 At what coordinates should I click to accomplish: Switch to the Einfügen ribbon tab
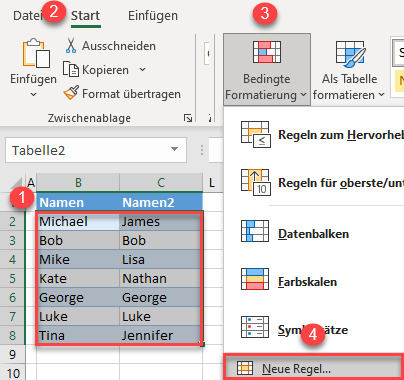click(153, 15)
